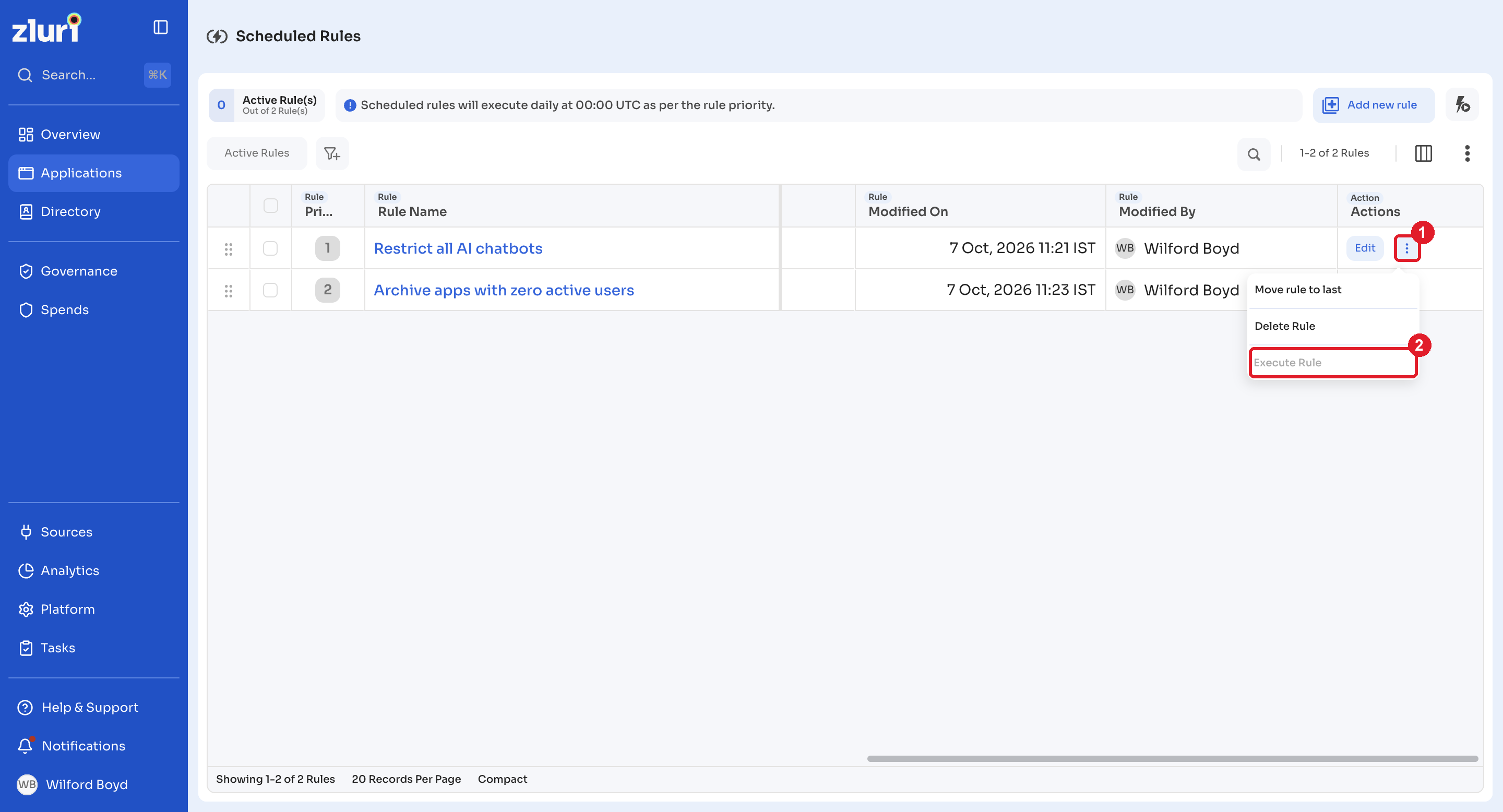Go to Directory in the sidebar
1503x812 pixels.
pos(93,212)
